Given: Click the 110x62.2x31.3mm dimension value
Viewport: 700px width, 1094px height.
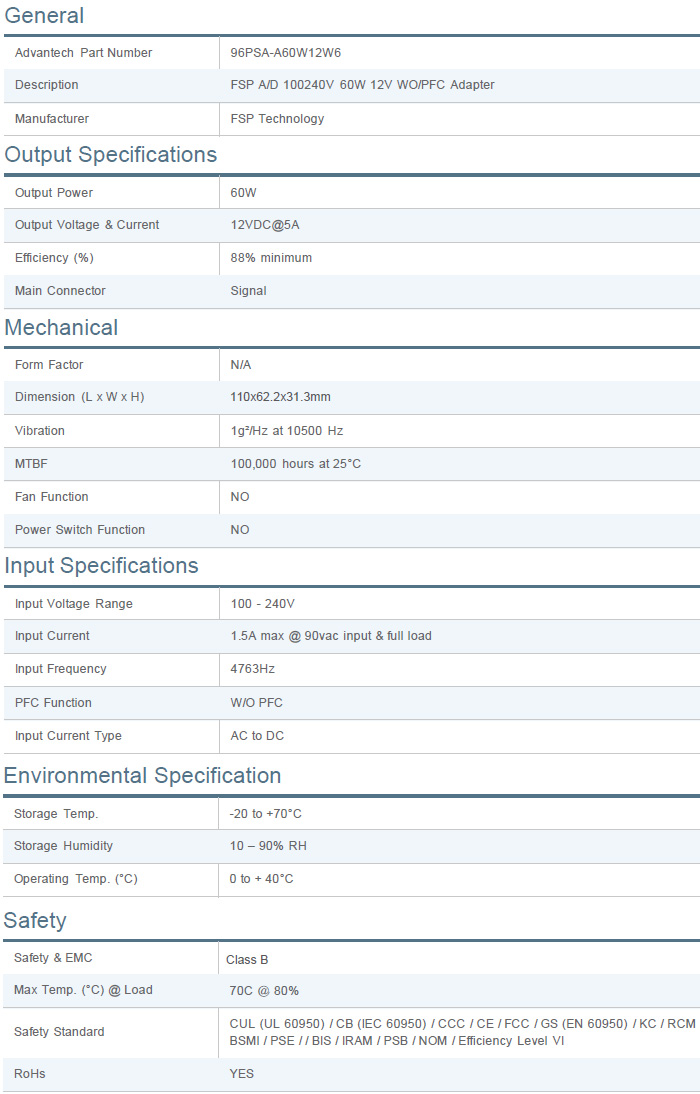Looking at the screenshot, I should click(280, 397).
